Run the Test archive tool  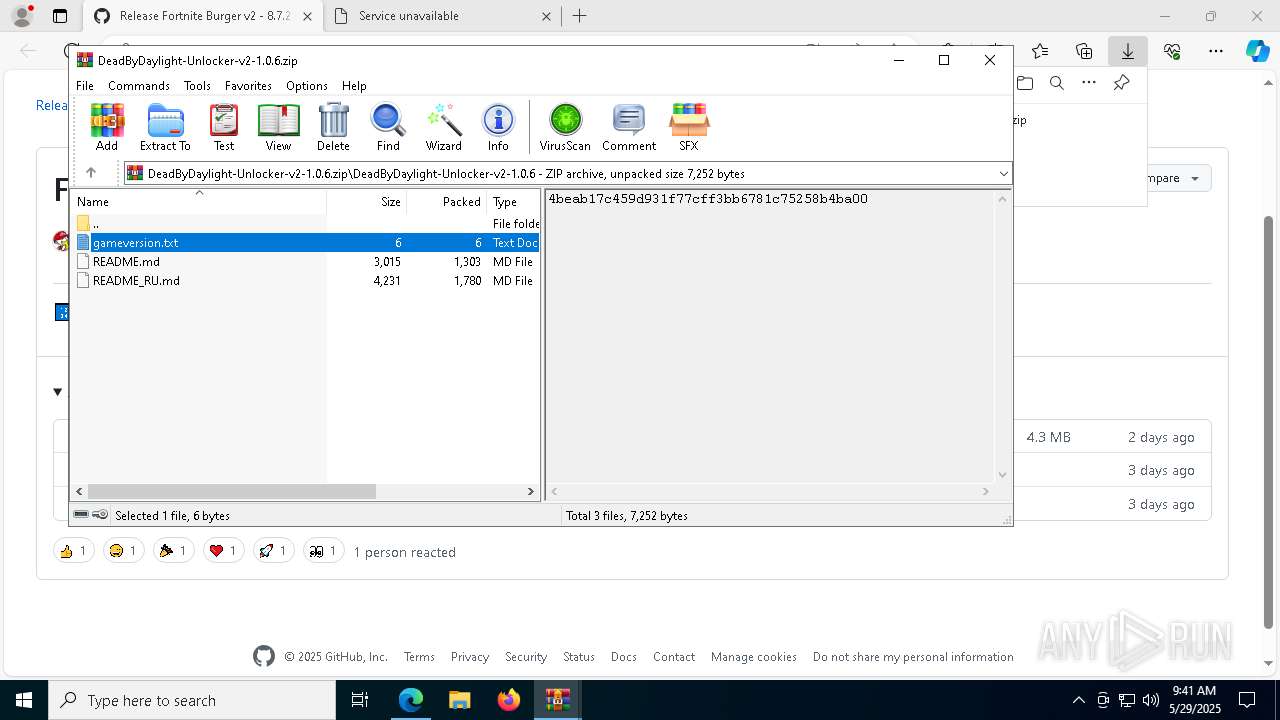pos(224,127)
